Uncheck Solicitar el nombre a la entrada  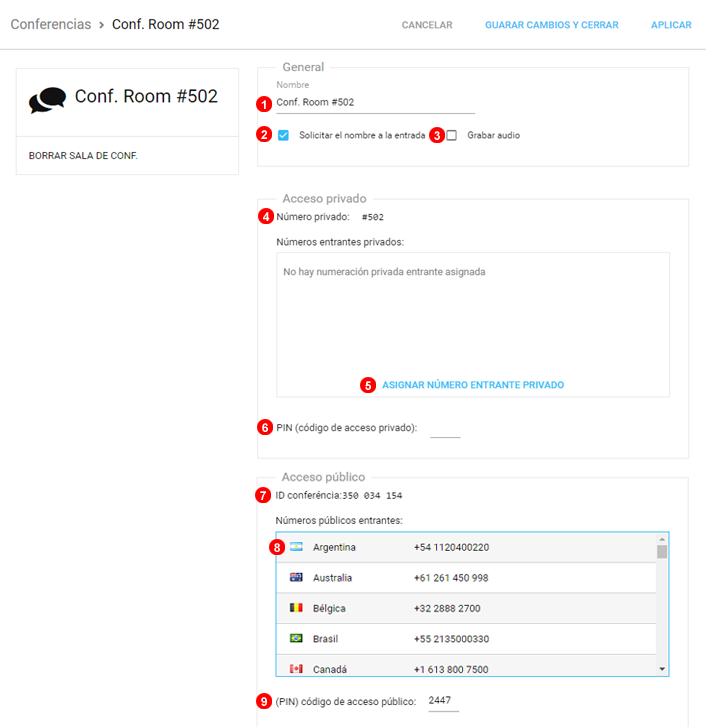tap(283, 135)
